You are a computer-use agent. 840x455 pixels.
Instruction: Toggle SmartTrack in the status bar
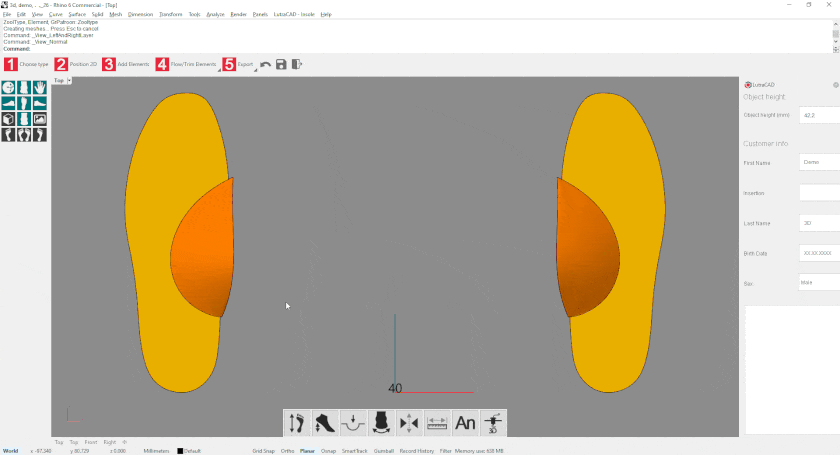355,451
